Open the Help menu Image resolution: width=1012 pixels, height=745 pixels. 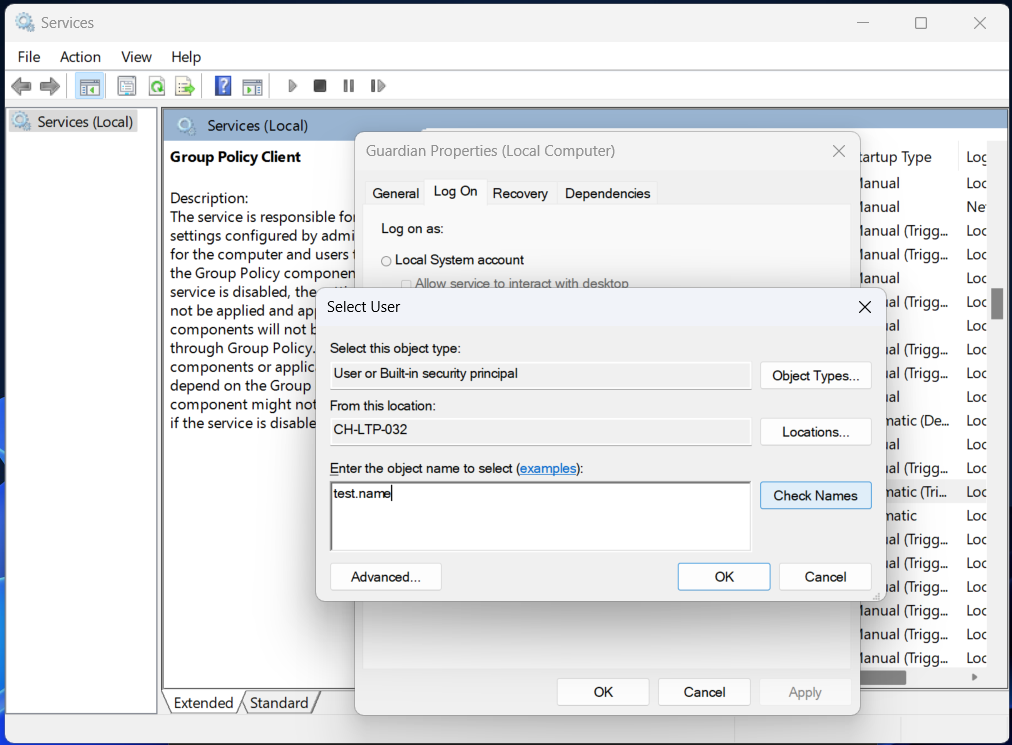(186, 57)
